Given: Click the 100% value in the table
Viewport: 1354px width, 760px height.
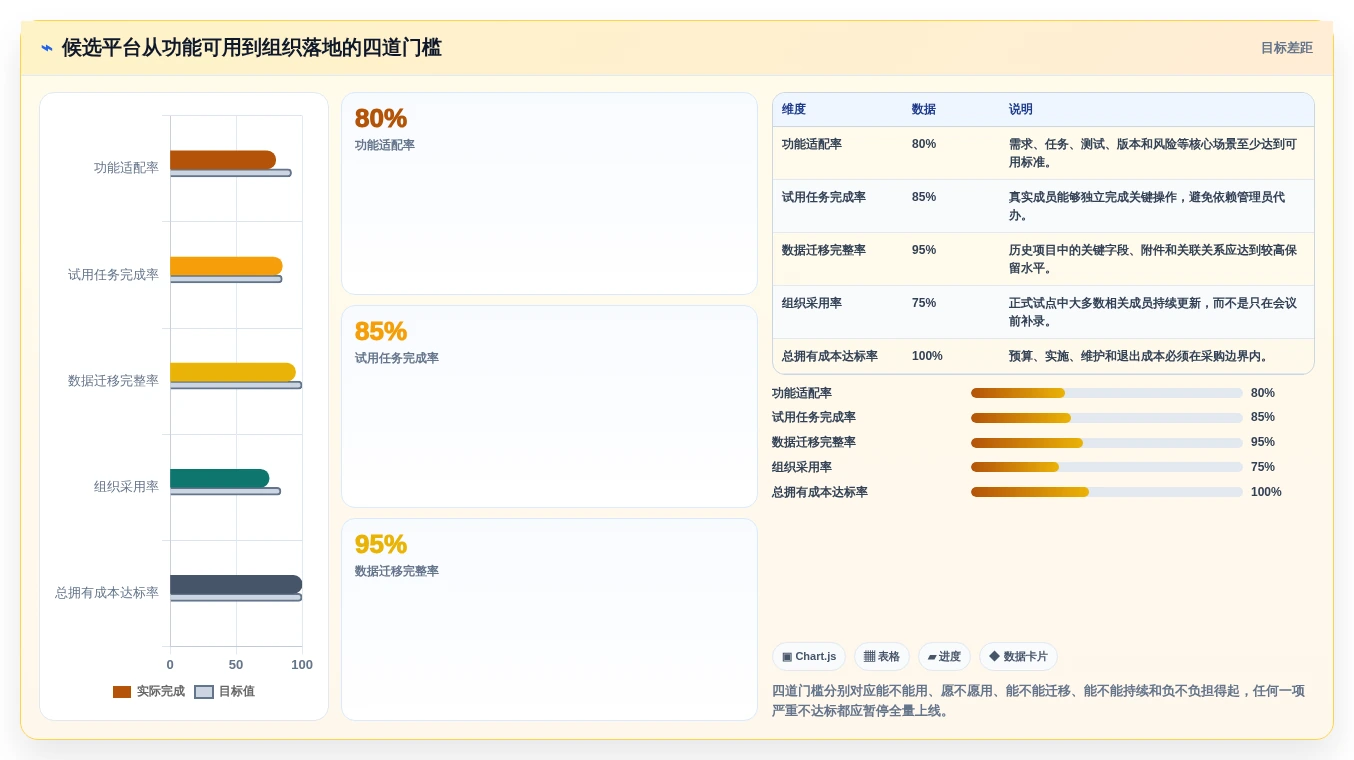Looking at the screenshot, I should pos(927,357).
